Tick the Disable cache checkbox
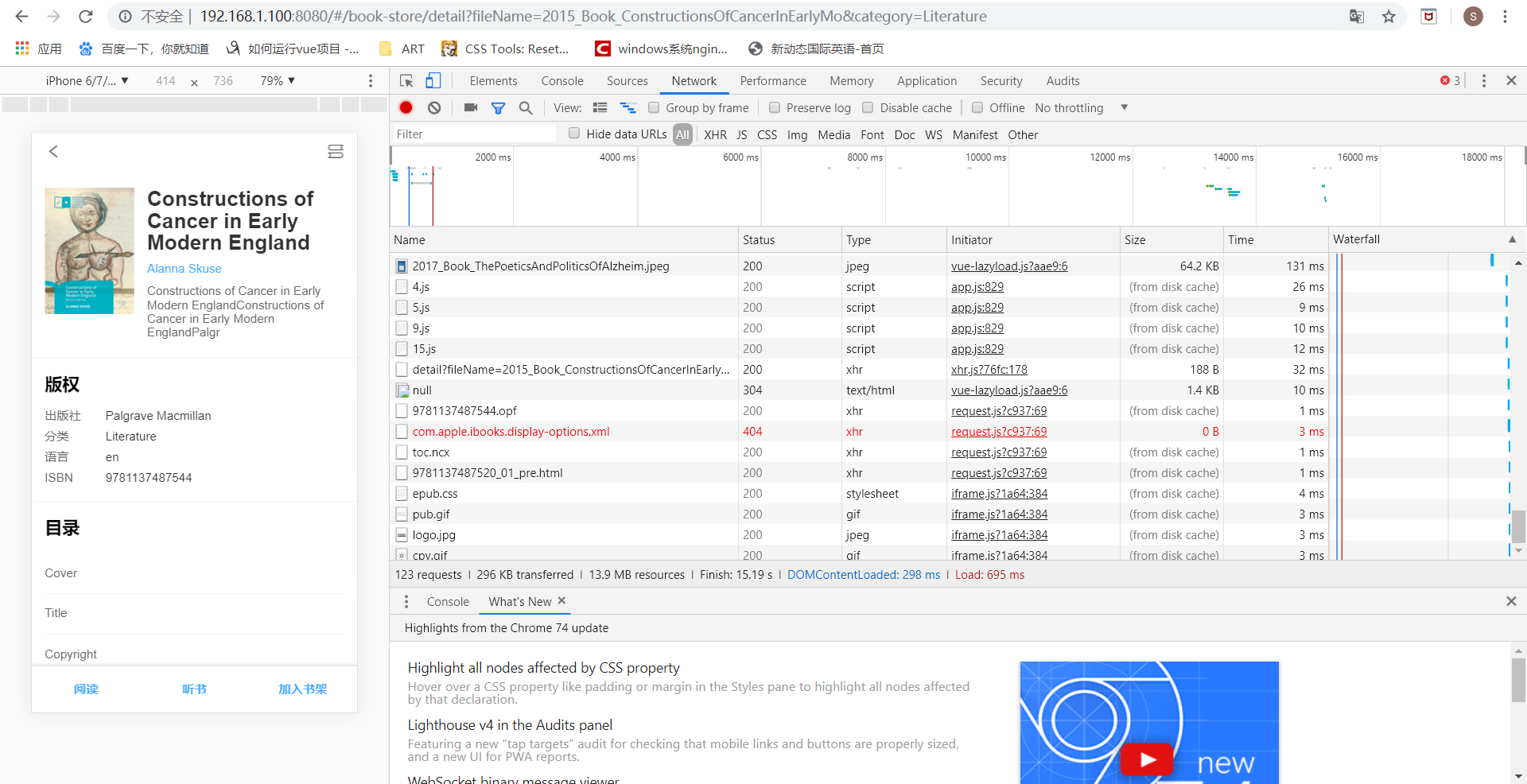Viewport: 1527px width, 784px height. coord(868,107)
